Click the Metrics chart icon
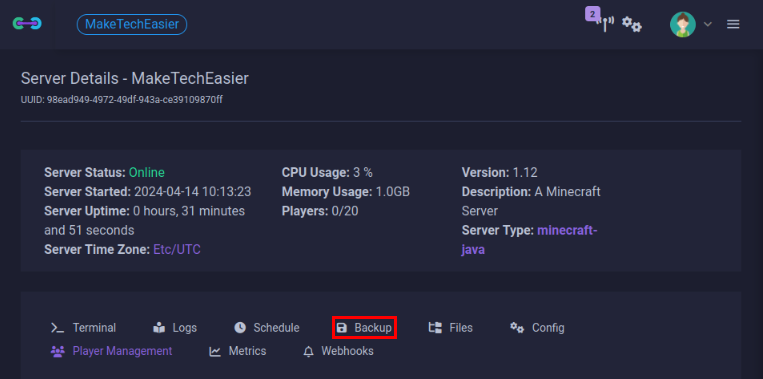 tap(215, 351)
